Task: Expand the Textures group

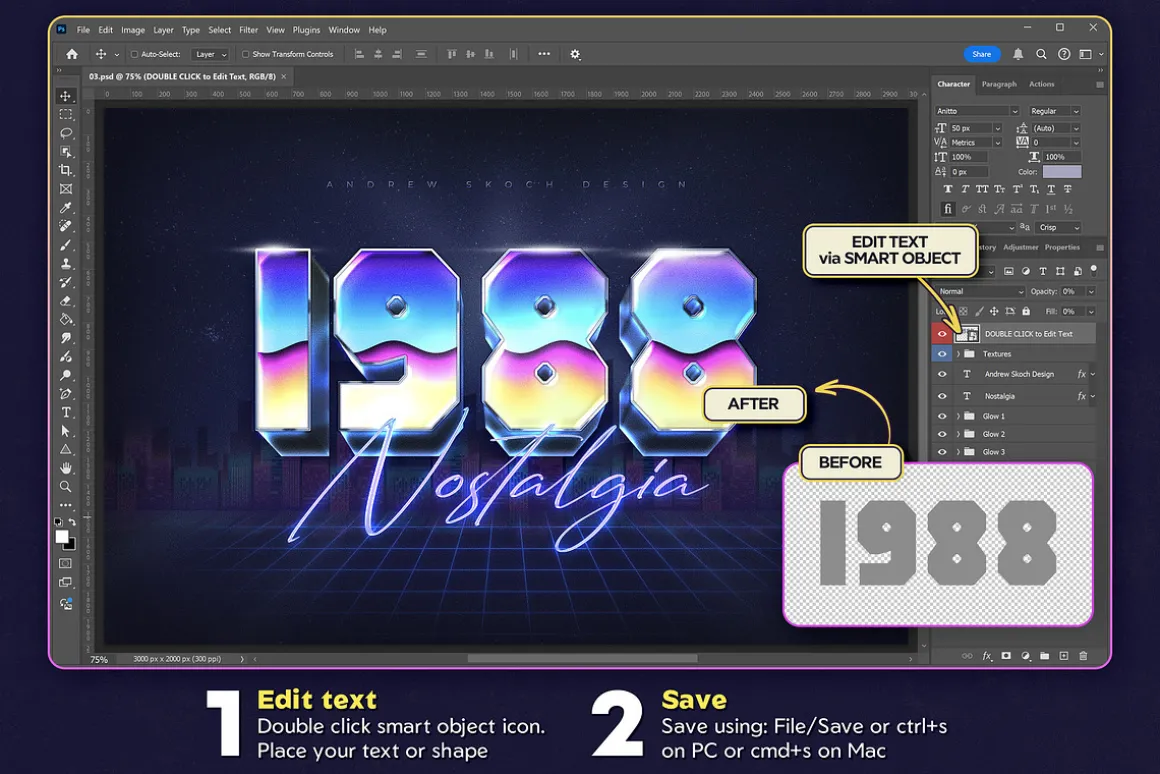Action: click(x=958, y=354)
